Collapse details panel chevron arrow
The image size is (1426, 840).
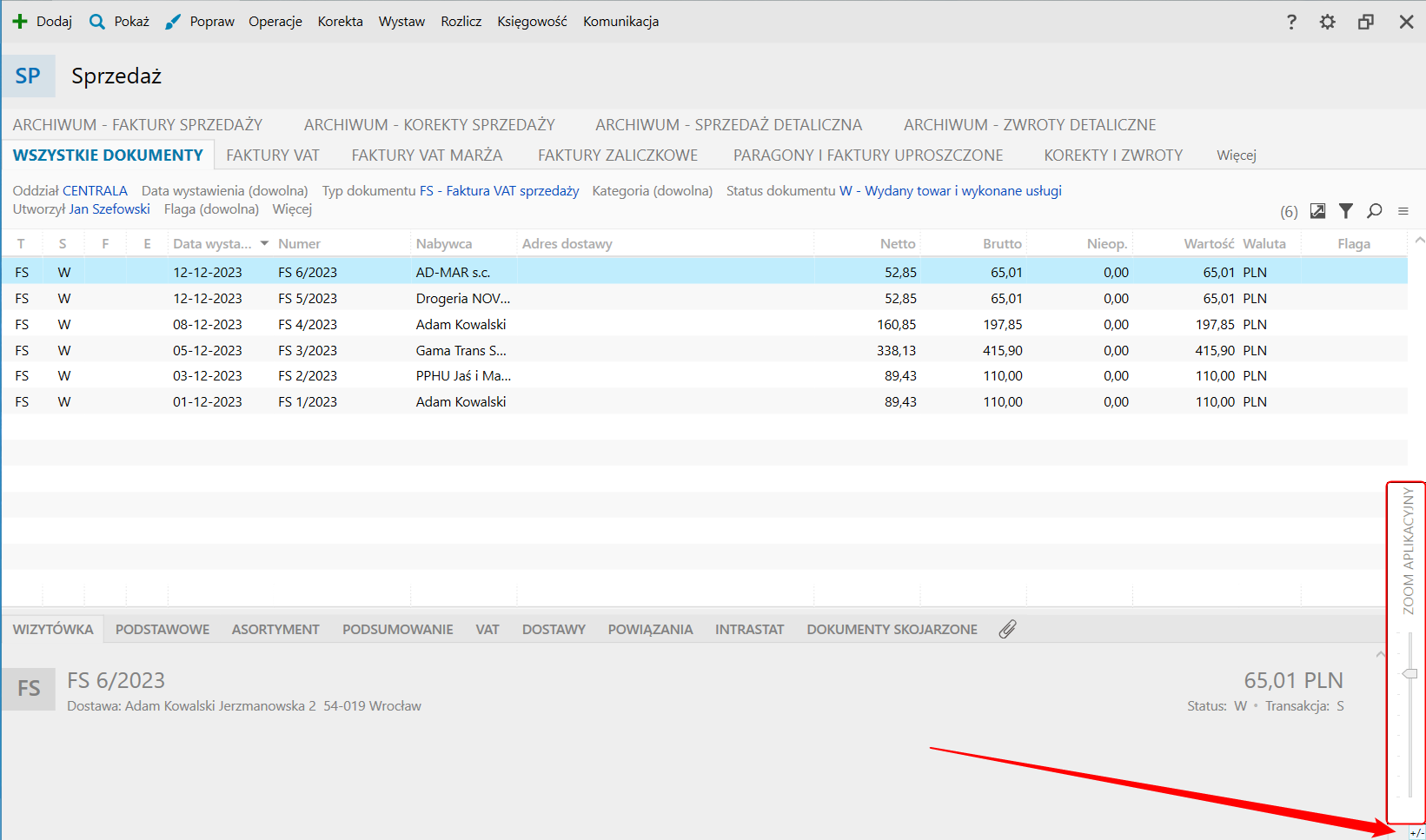pyautogui.click(x=1380, y=654)
